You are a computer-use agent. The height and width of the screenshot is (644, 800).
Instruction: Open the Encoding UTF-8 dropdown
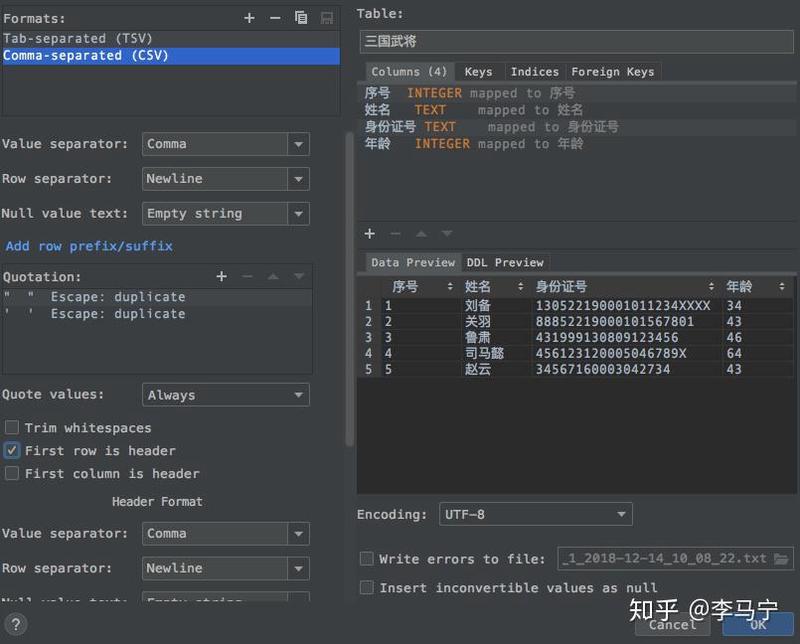tap(535, 514)
